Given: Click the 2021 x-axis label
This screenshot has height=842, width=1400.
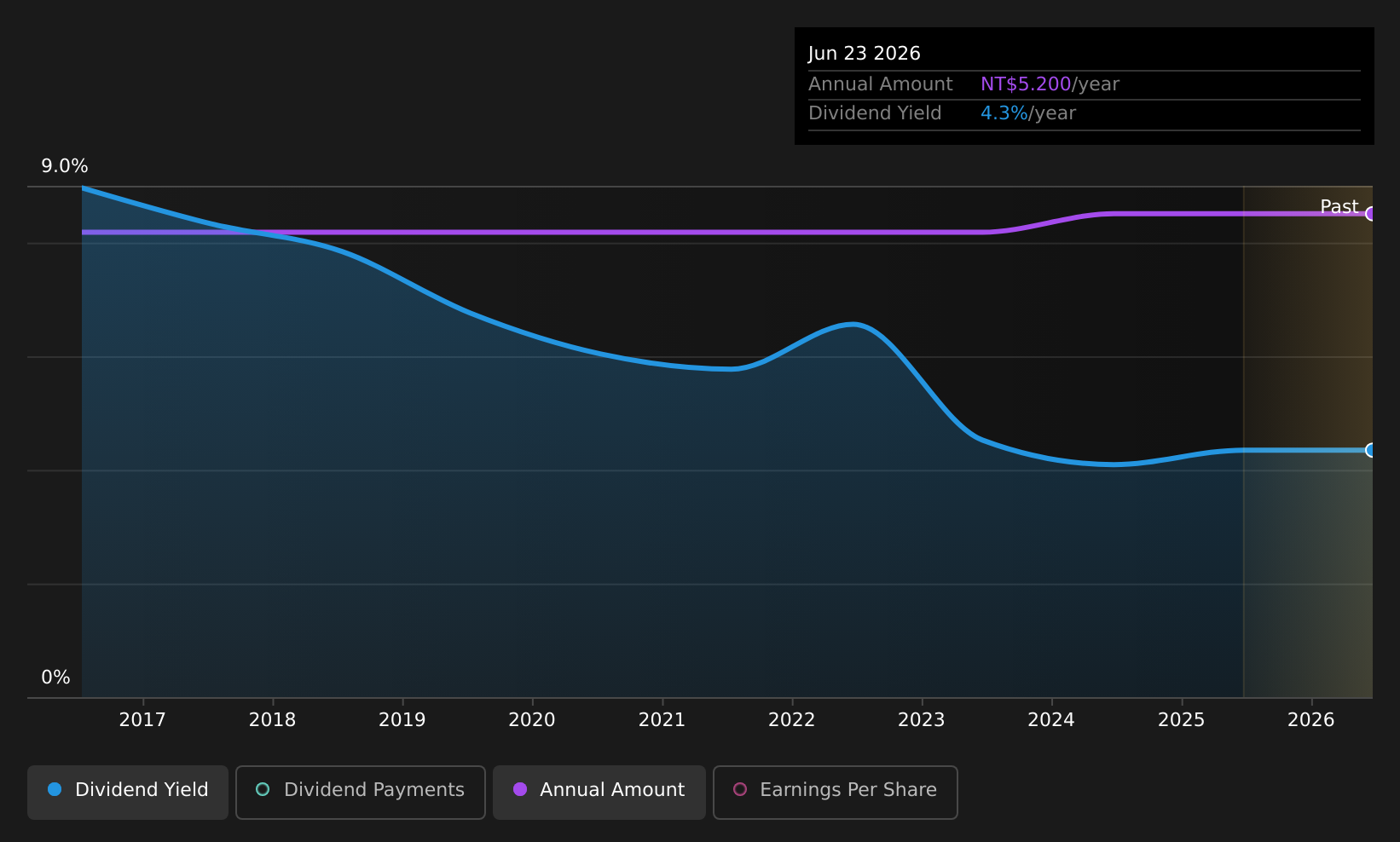Looking at the screenshot, I should pos(662,720).
